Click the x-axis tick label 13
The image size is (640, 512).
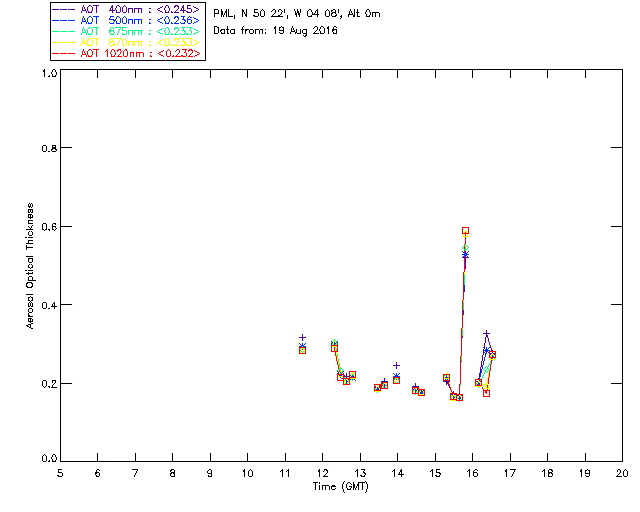[x=360, y=473]
